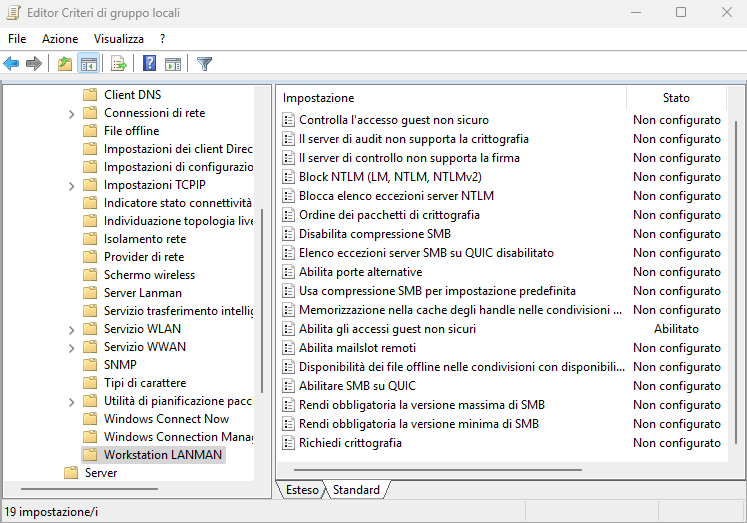Select Controlla l'accesso guest non sicuro
747x523 pixels.
pos(394,120)
